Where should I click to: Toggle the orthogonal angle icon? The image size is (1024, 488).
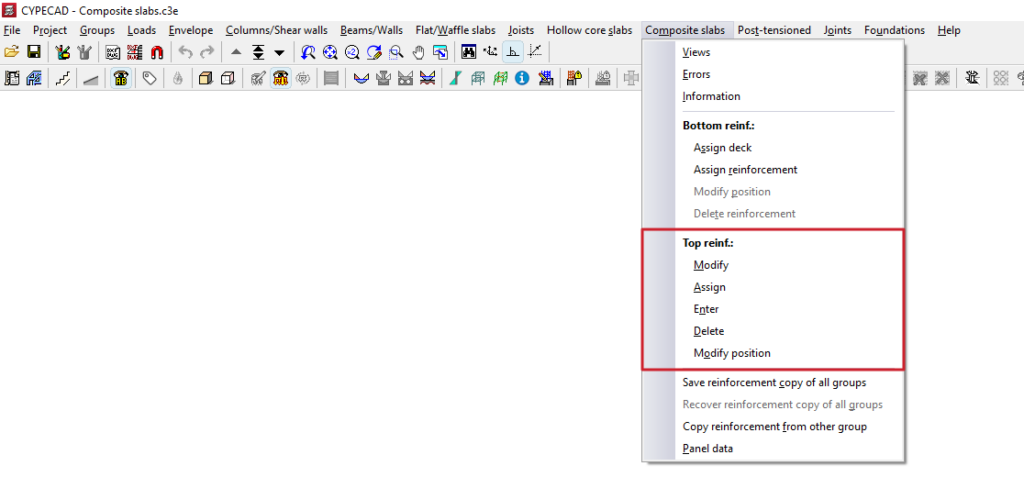(x=513, y=52)
